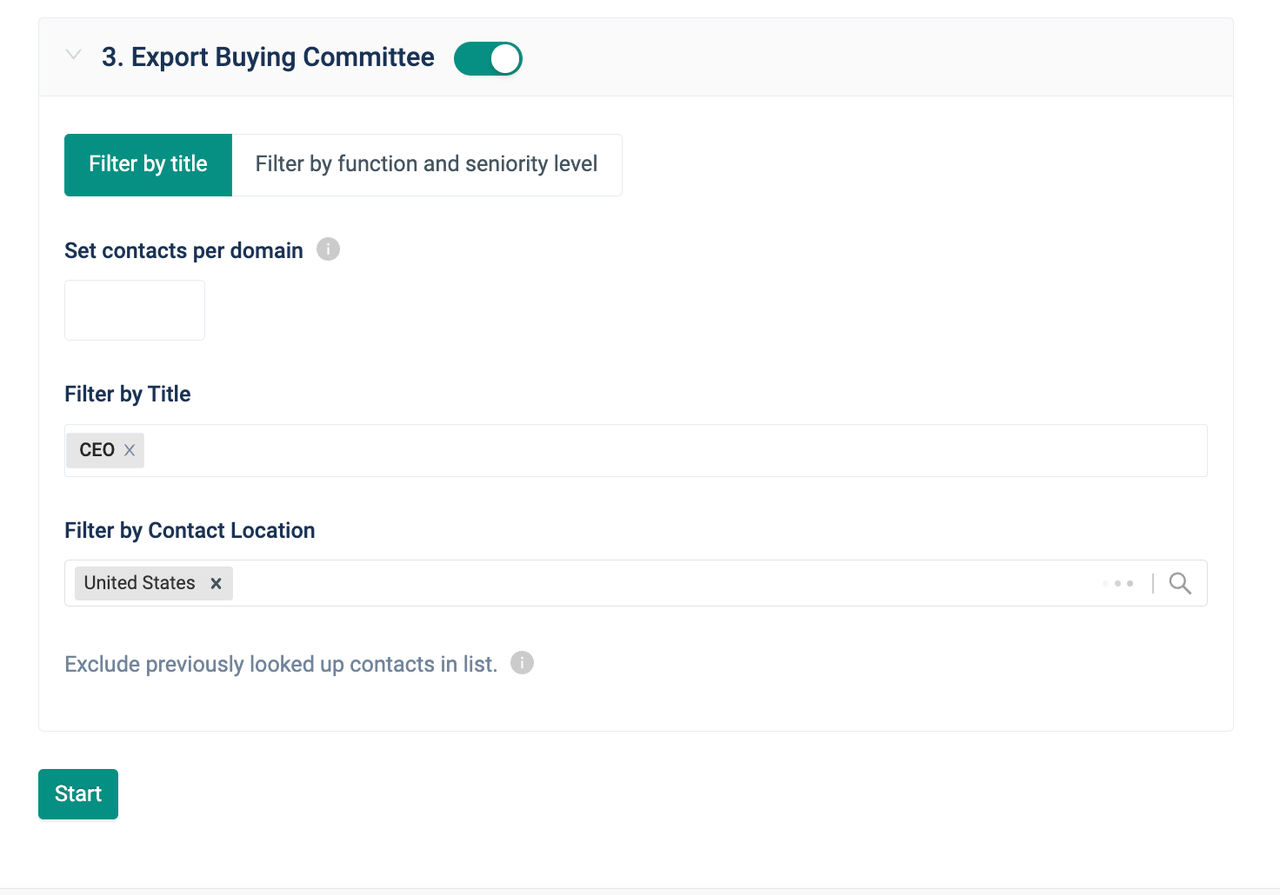This screenshot has width=1280, height=895.
Task: Select the Filter by title tab
Action: click(x=148, y=165)
